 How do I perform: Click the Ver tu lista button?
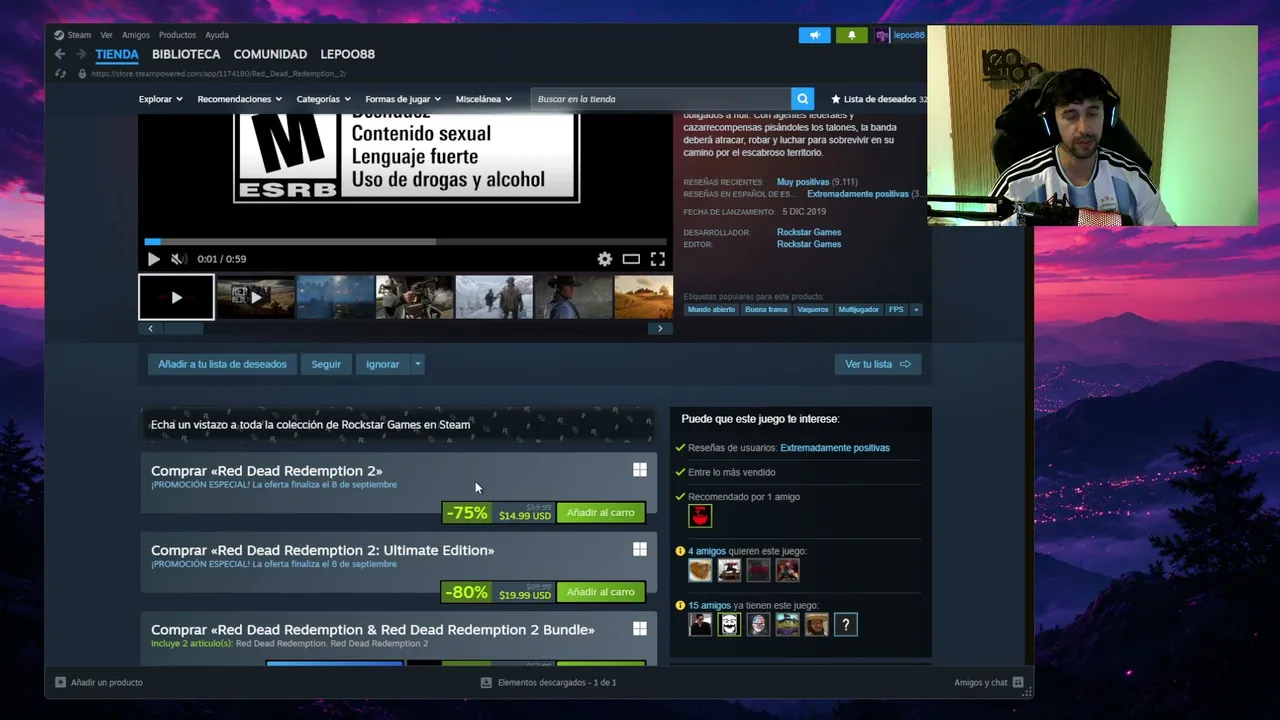coord(878,364)
